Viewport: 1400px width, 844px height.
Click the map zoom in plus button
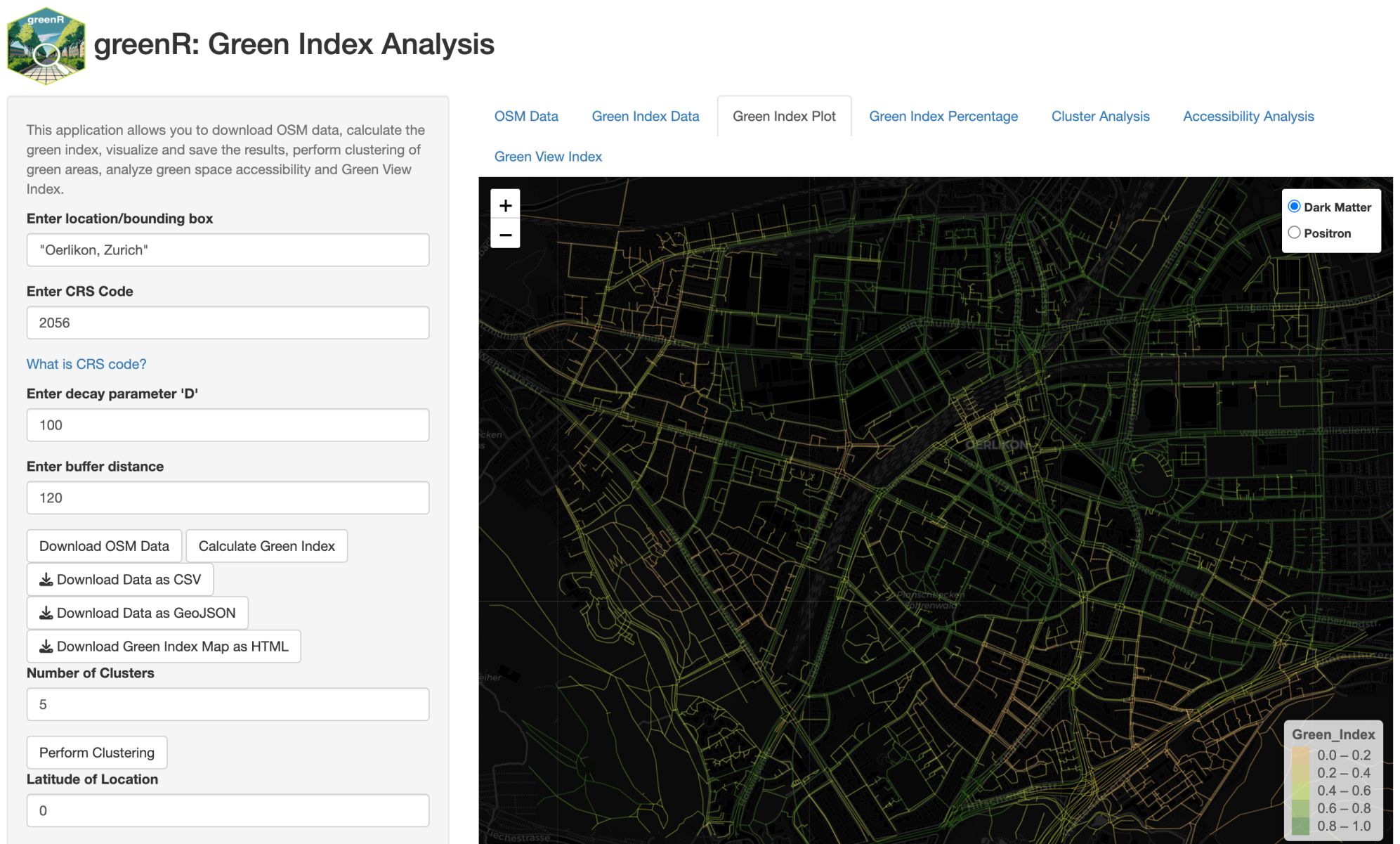(x=505, y=205)
